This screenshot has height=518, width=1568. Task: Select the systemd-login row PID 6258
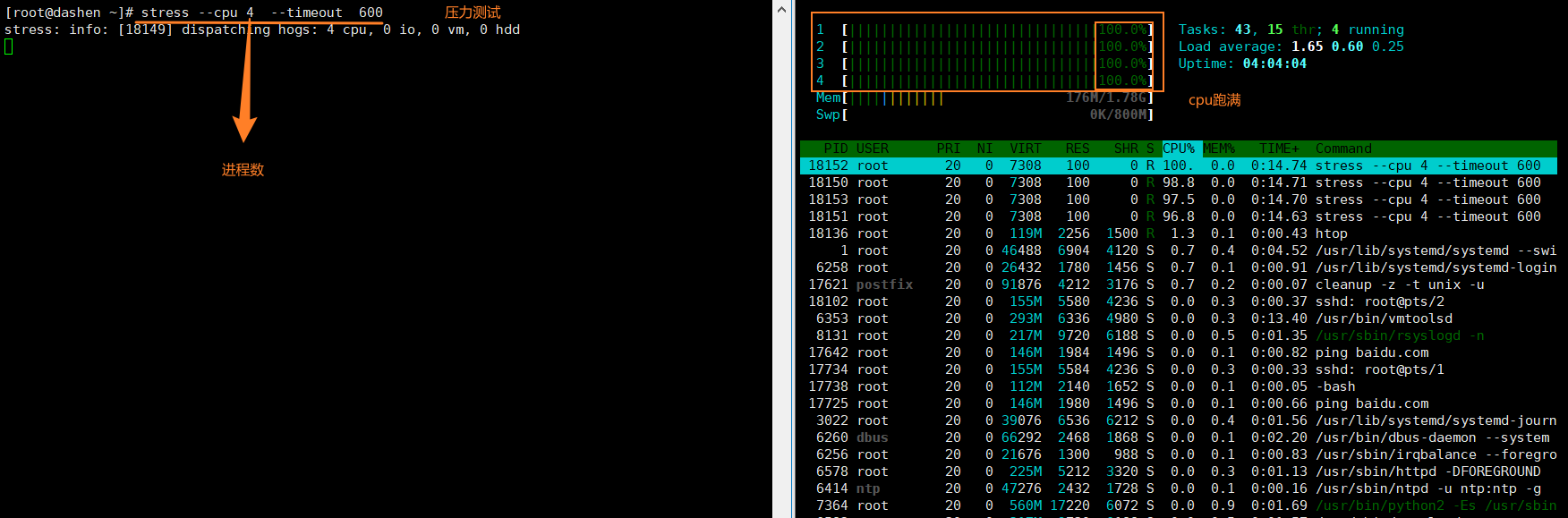(x=1179, y=267)
